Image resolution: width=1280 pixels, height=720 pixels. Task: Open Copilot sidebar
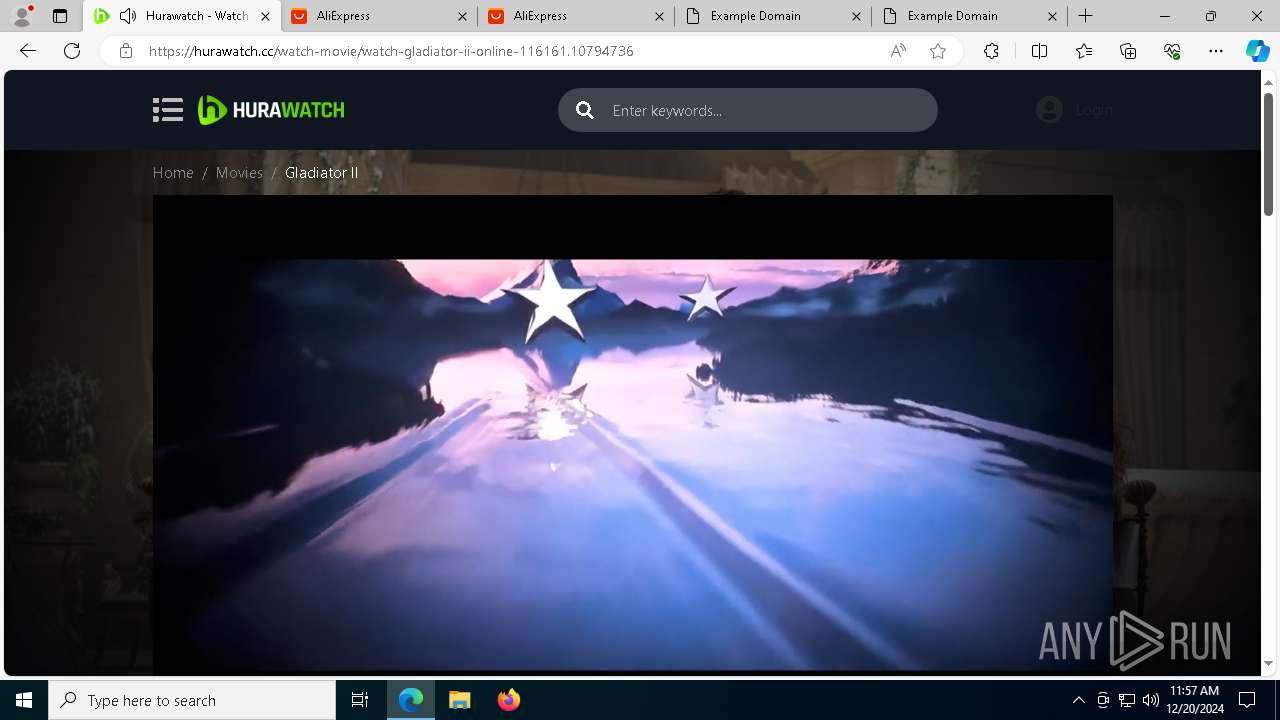[x=1257, y=51]
